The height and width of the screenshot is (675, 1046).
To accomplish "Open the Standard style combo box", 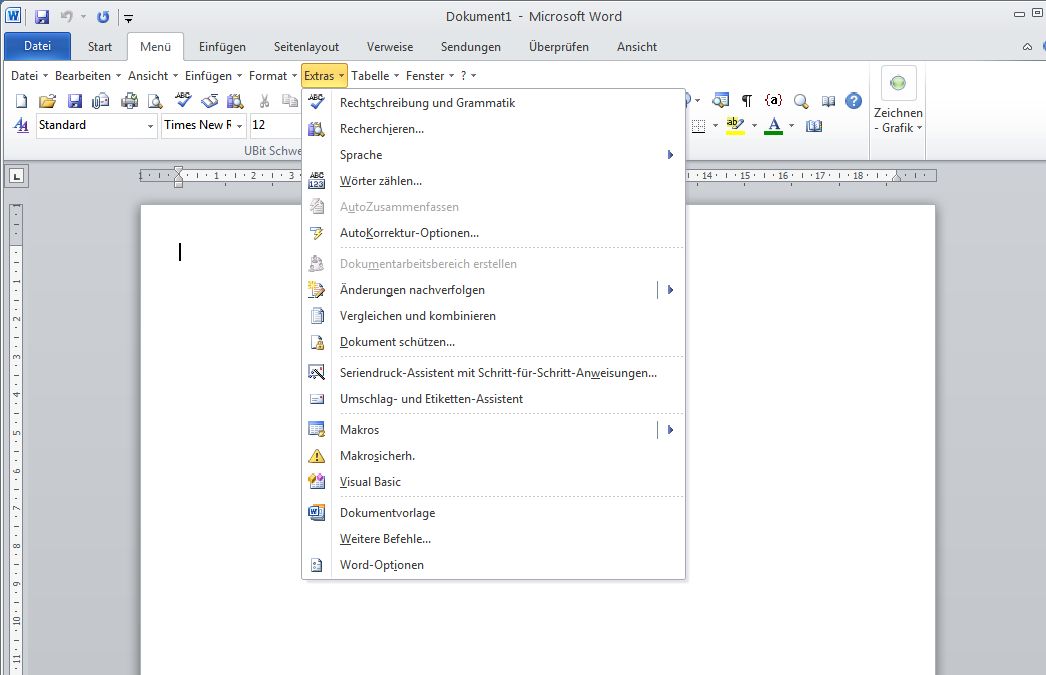I will click(96, 125).
